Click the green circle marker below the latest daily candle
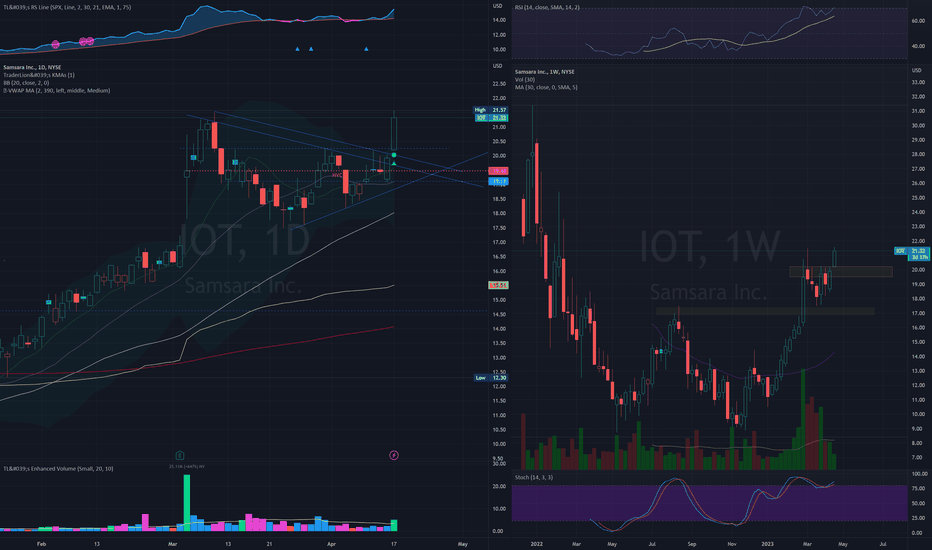This screenshot has height=550, width=932. (x=394, y=155)
